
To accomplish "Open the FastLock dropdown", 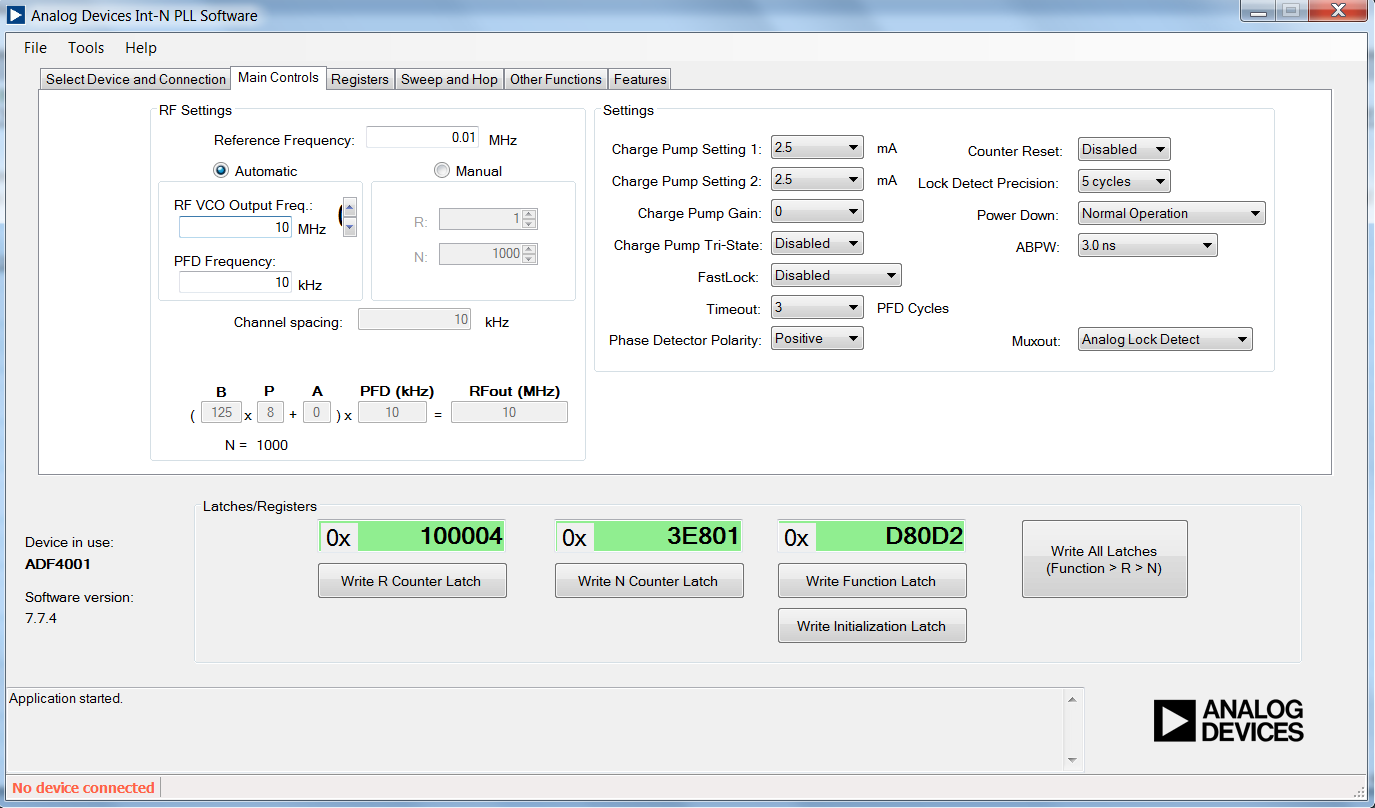I will coord(836,275).
